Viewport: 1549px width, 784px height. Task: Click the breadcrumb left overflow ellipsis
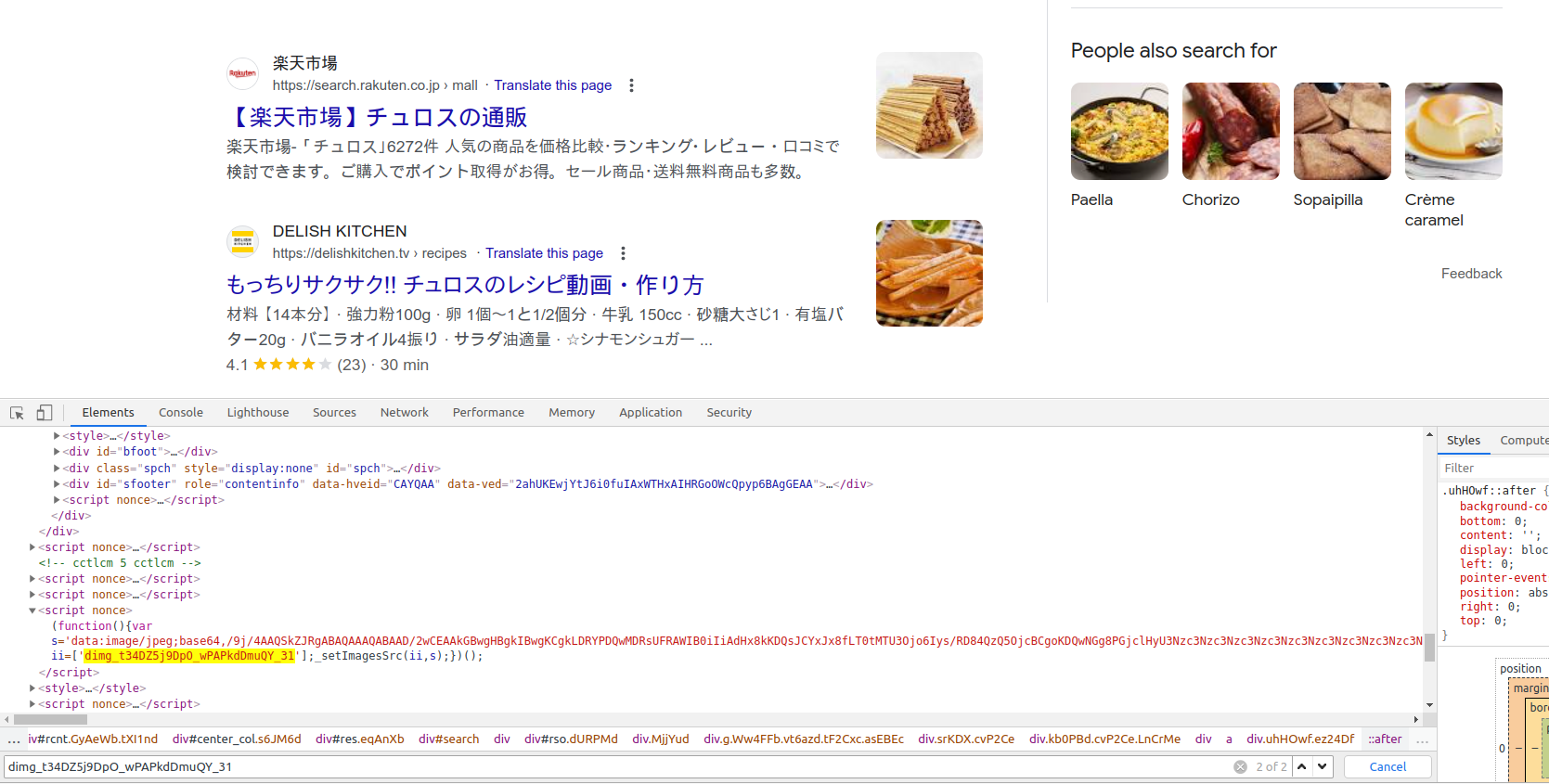point(14,739)
